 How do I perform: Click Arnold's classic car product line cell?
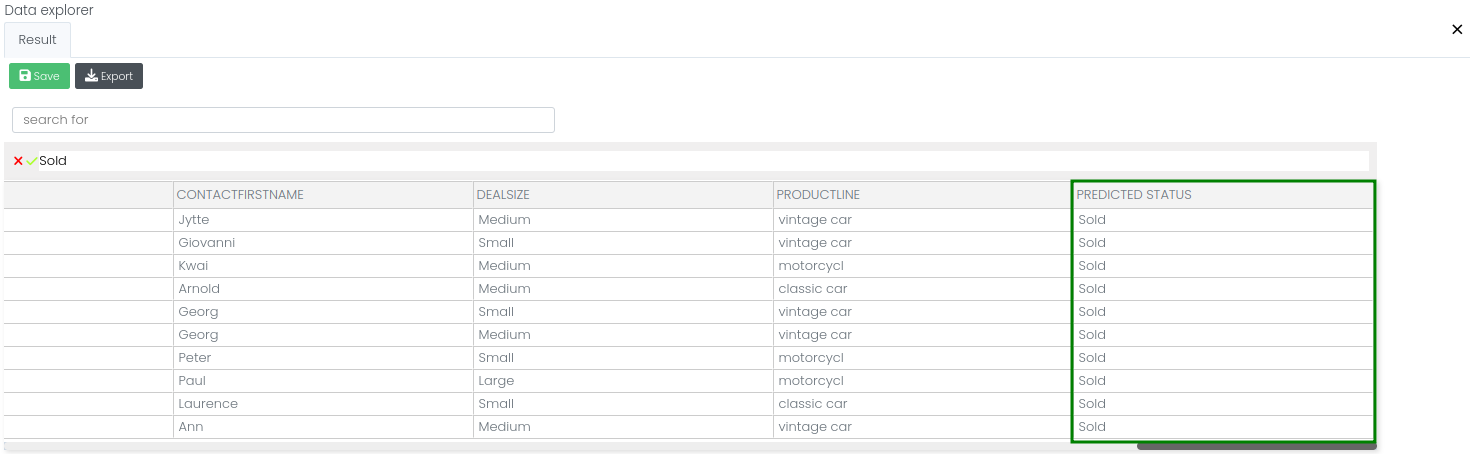pos(813,289)
